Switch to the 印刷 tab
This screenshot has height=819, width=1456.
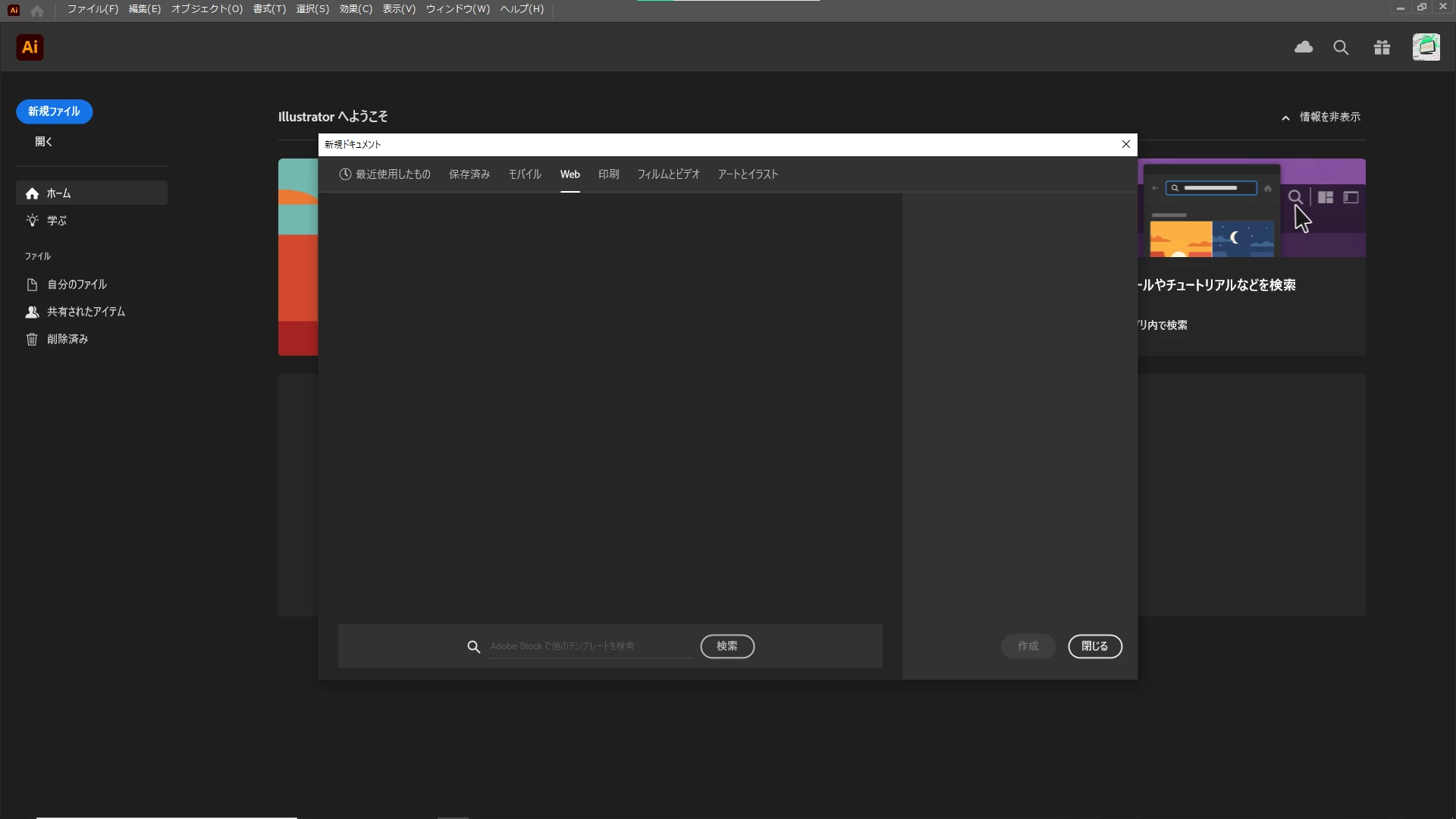[608, 174]
